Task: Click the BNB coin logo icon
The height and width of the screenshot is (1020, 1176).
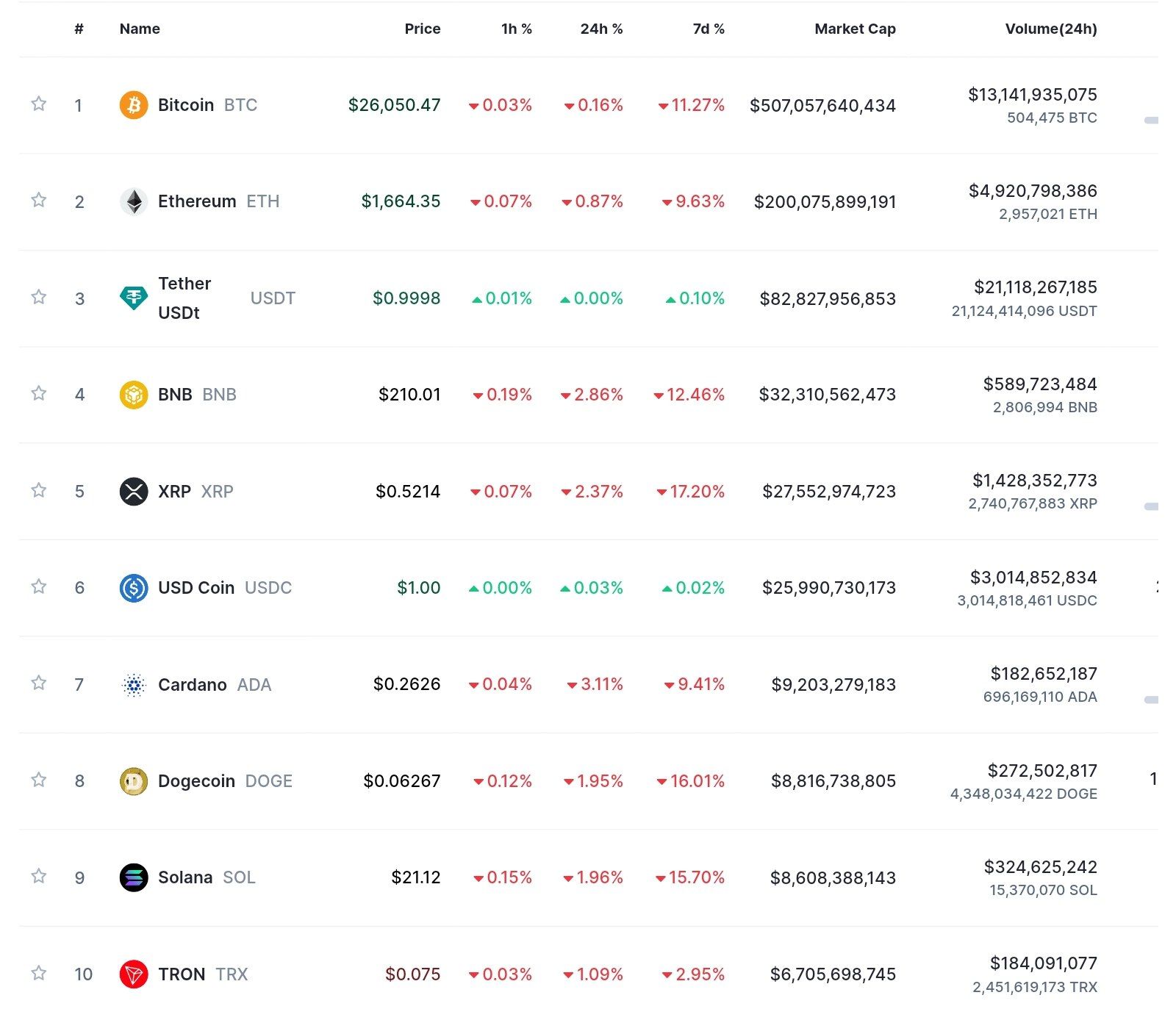Action: tap(133, 395)
